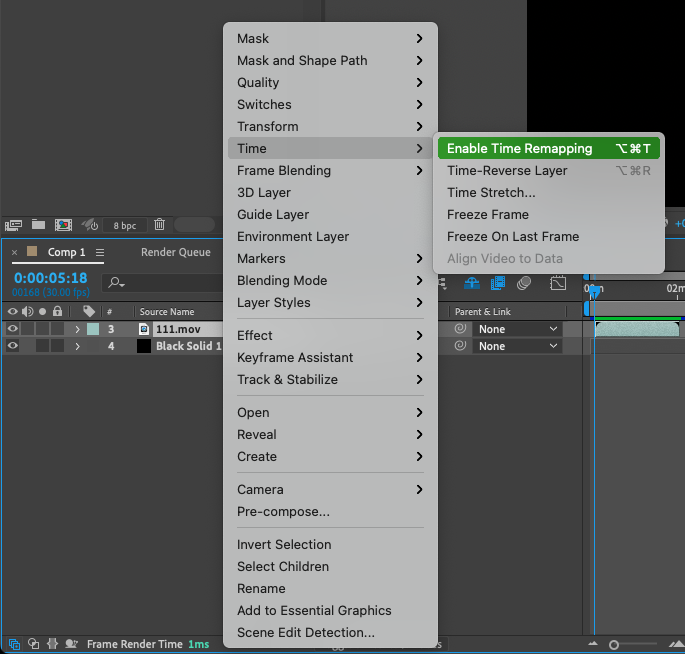This screenshot has width=685, height=654.
Task: Choose Freeze Frame from Time submenu
Action: coord(488,214)
